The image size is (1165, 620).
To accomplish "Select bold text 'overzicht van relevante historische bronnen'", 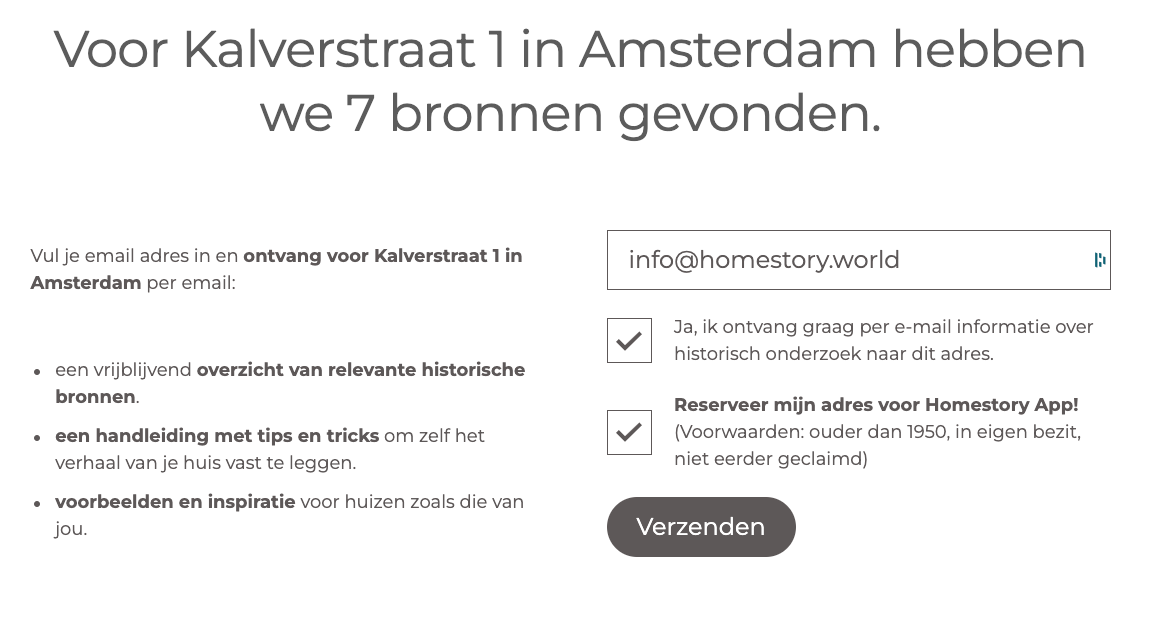I will click(360, 370).
